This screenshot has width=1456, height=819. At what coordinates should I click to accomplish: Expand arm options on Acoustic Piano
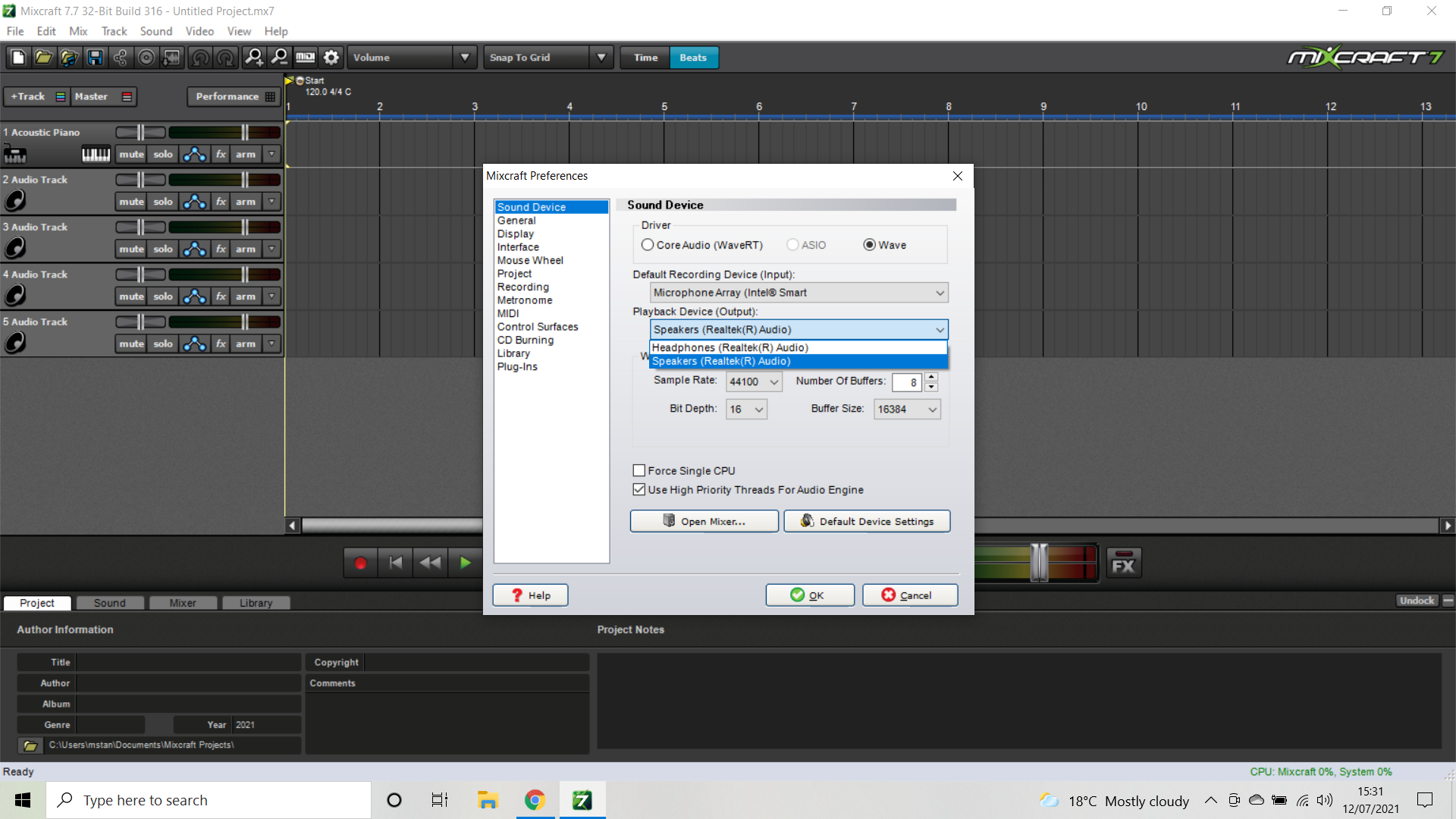(271, 155)
